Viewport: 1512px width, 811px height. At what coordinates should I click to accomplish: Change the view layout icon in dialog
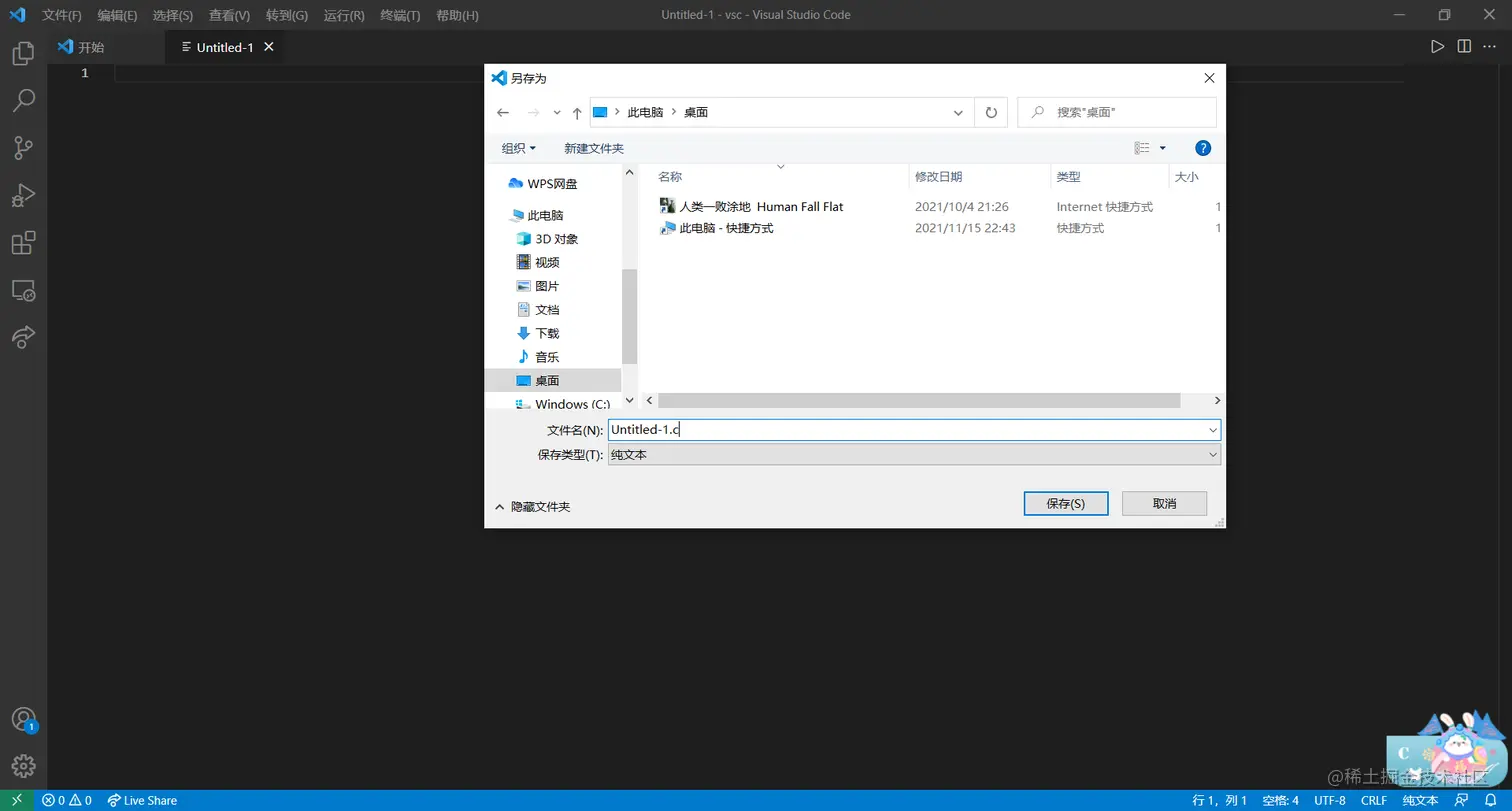(1142, 148)
